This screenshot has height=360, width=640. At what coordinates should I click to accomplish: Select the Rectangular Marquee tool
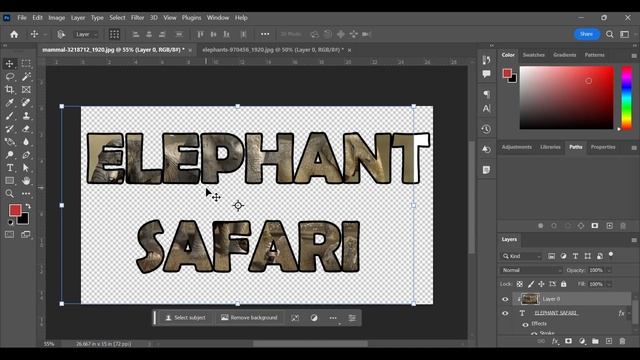pos(26,64)
